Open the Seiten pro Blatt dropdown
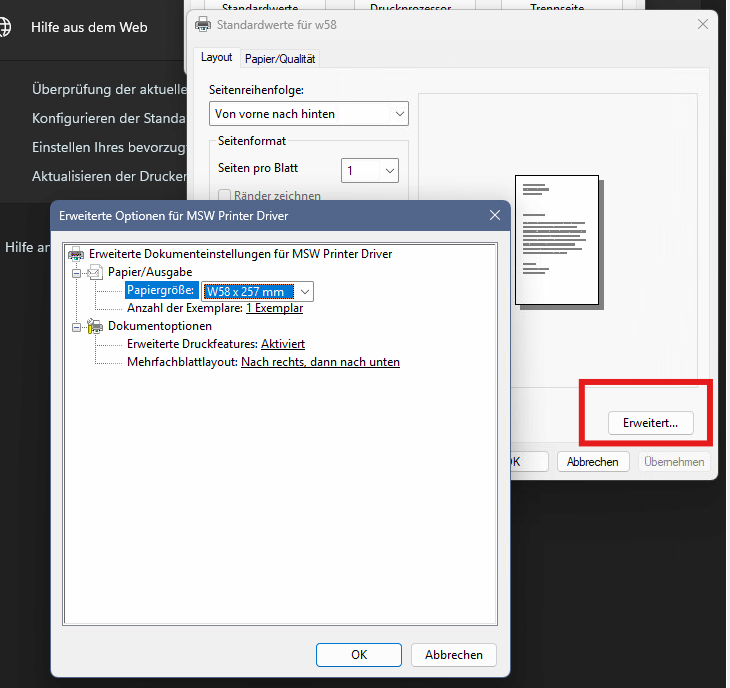This screenshot has width=730, height=688. (370, 170)
